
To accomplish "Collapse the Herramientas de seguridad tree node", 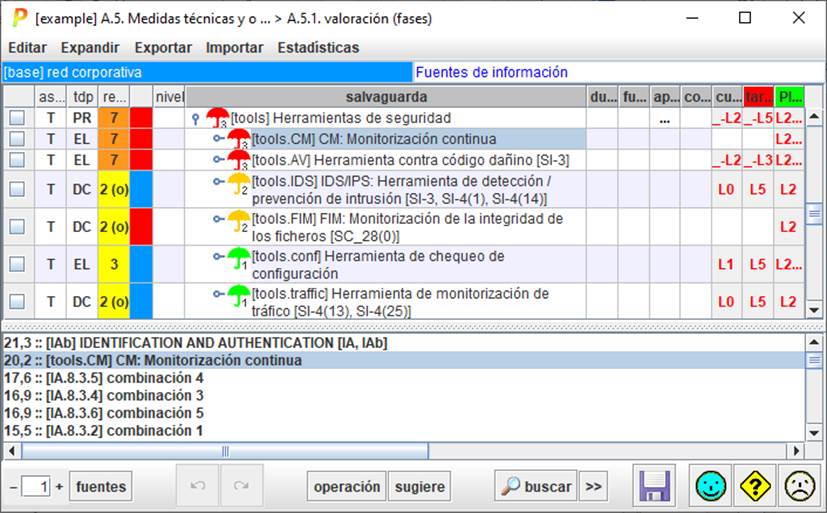I will pyautogui.click(x=196, y=118).
